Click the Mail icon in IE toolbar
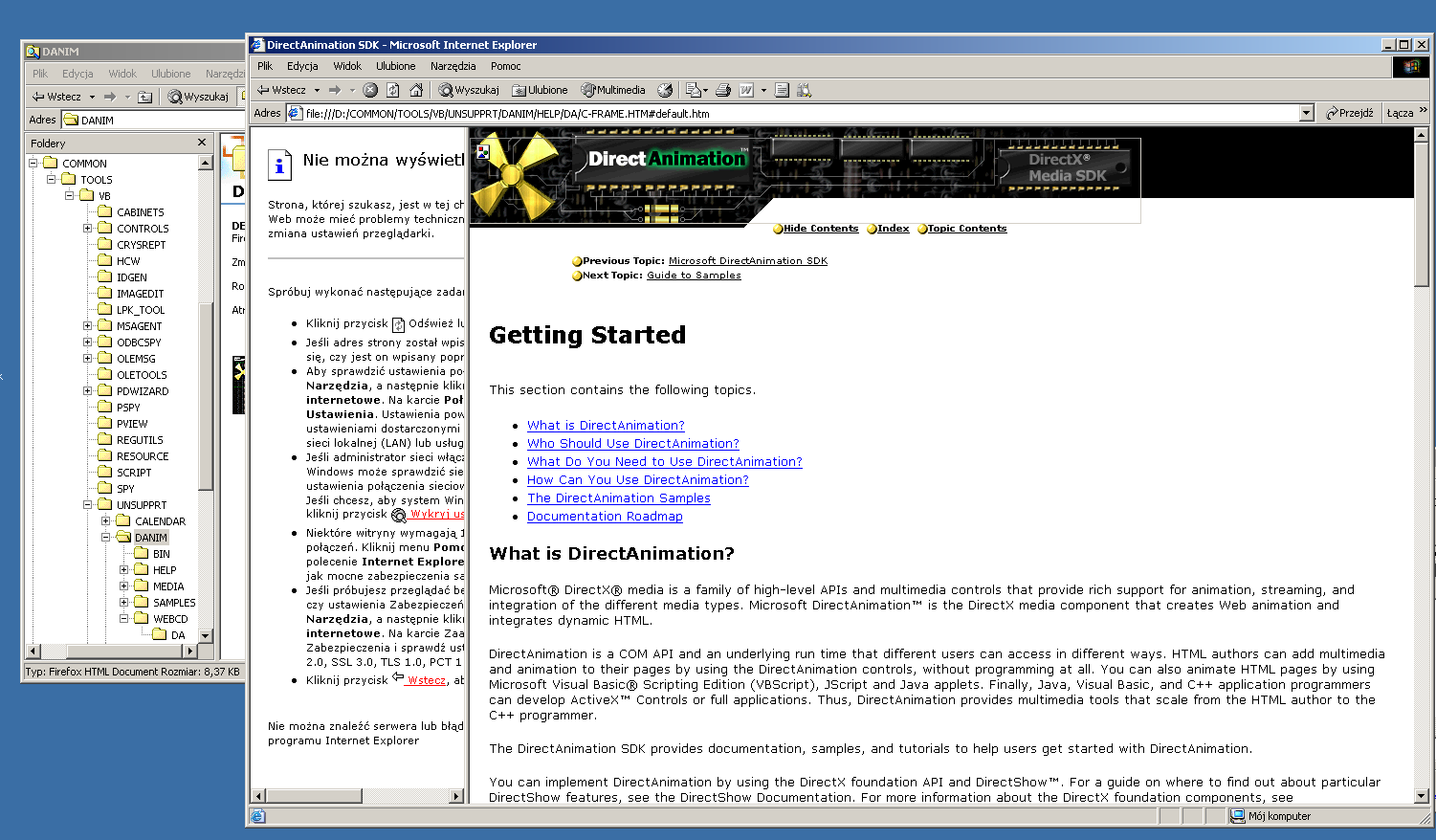This screenshot has width=1436, height=840. [x=693, y=90]
